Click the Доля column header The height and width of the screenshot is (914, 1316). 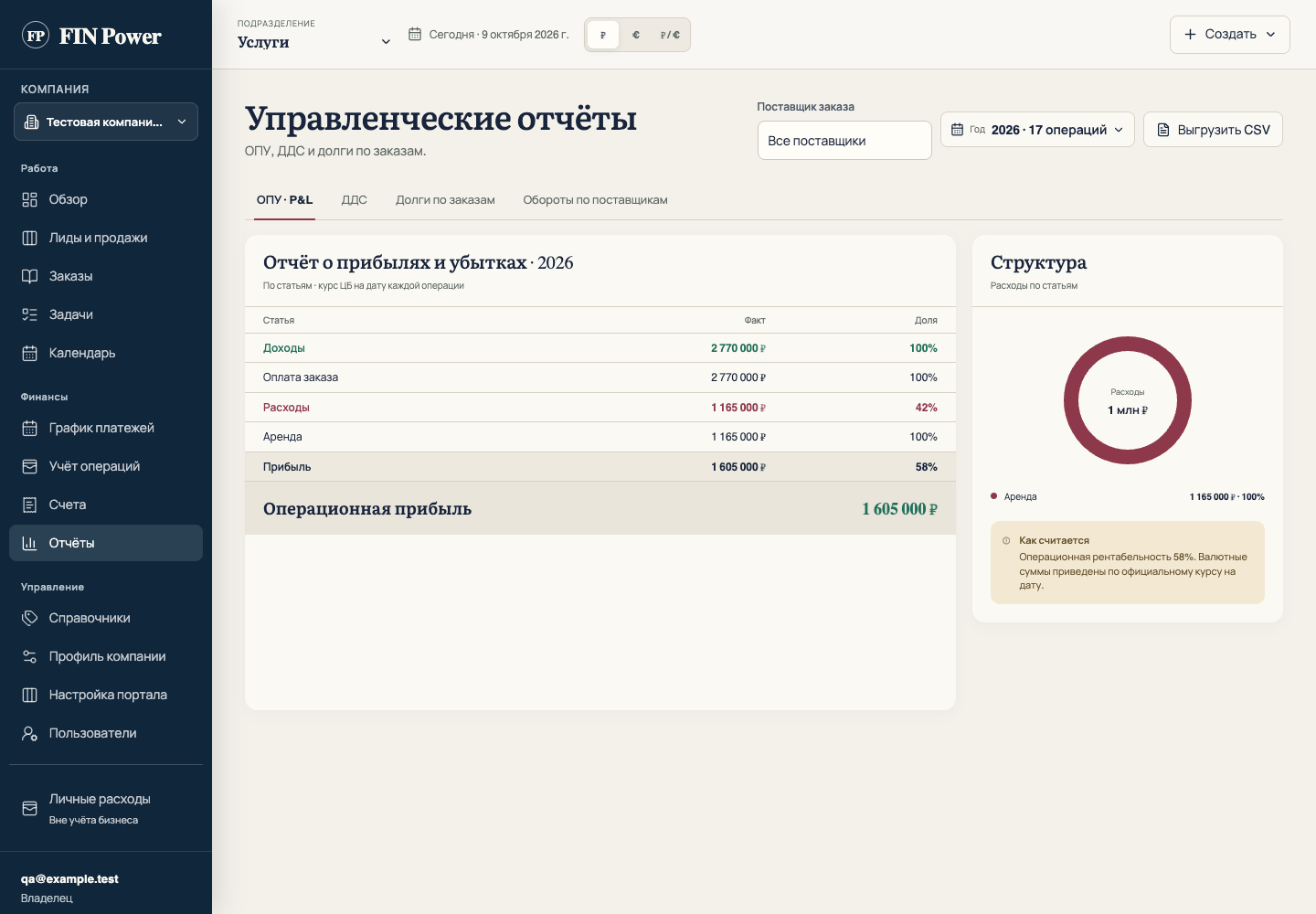click(926, 320)
